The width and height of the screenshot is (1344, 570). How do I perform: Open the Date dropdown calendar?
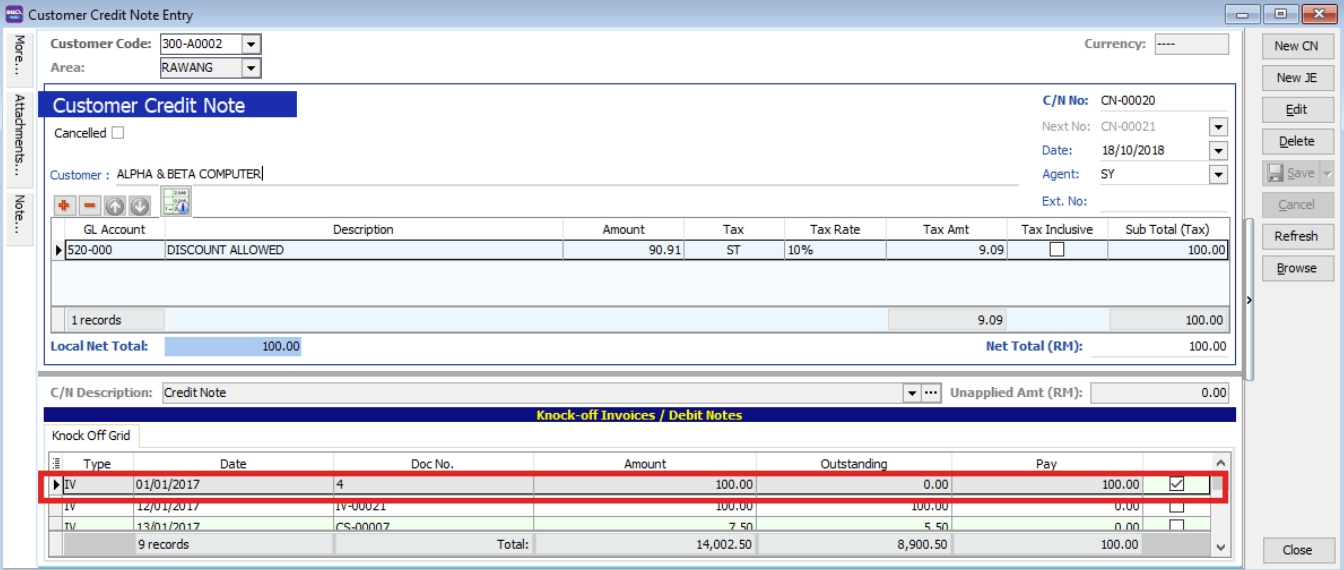[1218, 151]
